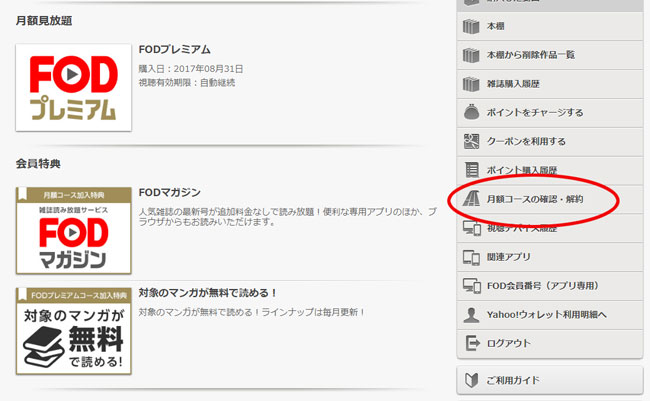Open ご利用ガイド
This screenshot has height=401, width=650.
click(550, 380)
